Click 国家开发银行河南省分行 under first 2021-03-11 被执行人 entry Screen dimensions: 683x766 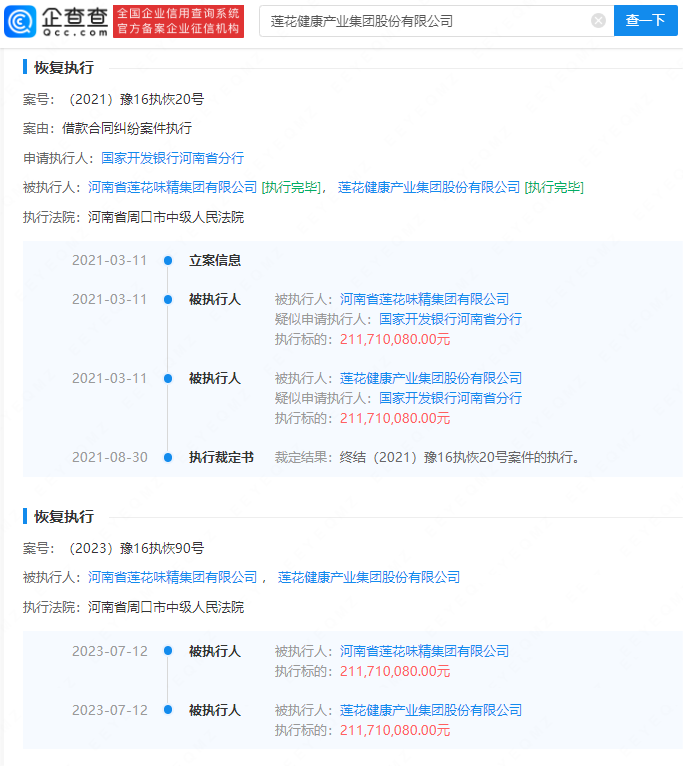pyautogui.click(x=450, y=319)
